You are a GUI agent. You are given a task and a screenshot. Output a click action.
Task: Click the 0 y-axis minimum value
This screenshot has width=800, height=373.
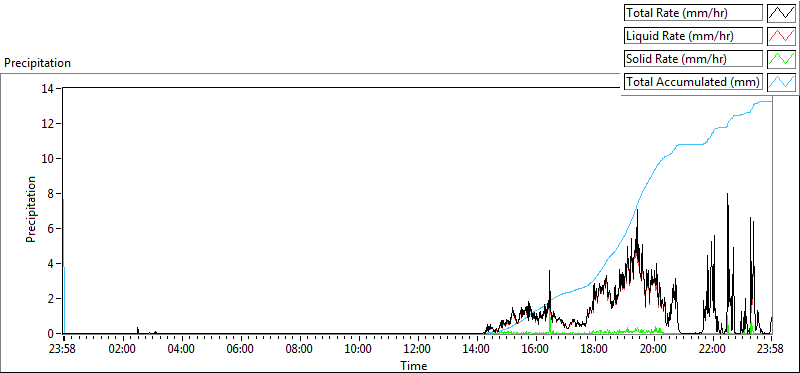click(x=52, y=334)
